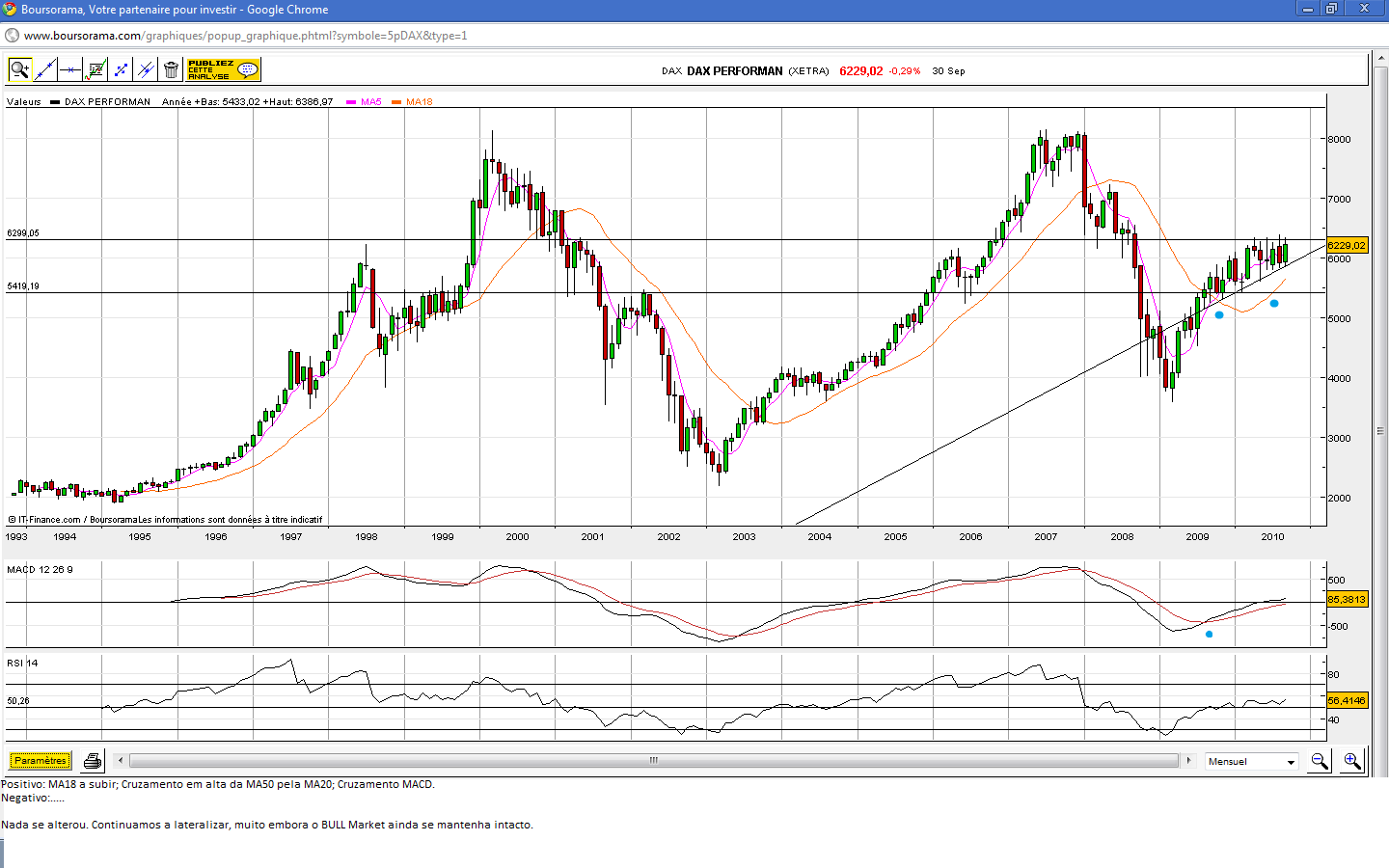
Task: Select the horizontal line tool
Action: click(x=70, y=69)
